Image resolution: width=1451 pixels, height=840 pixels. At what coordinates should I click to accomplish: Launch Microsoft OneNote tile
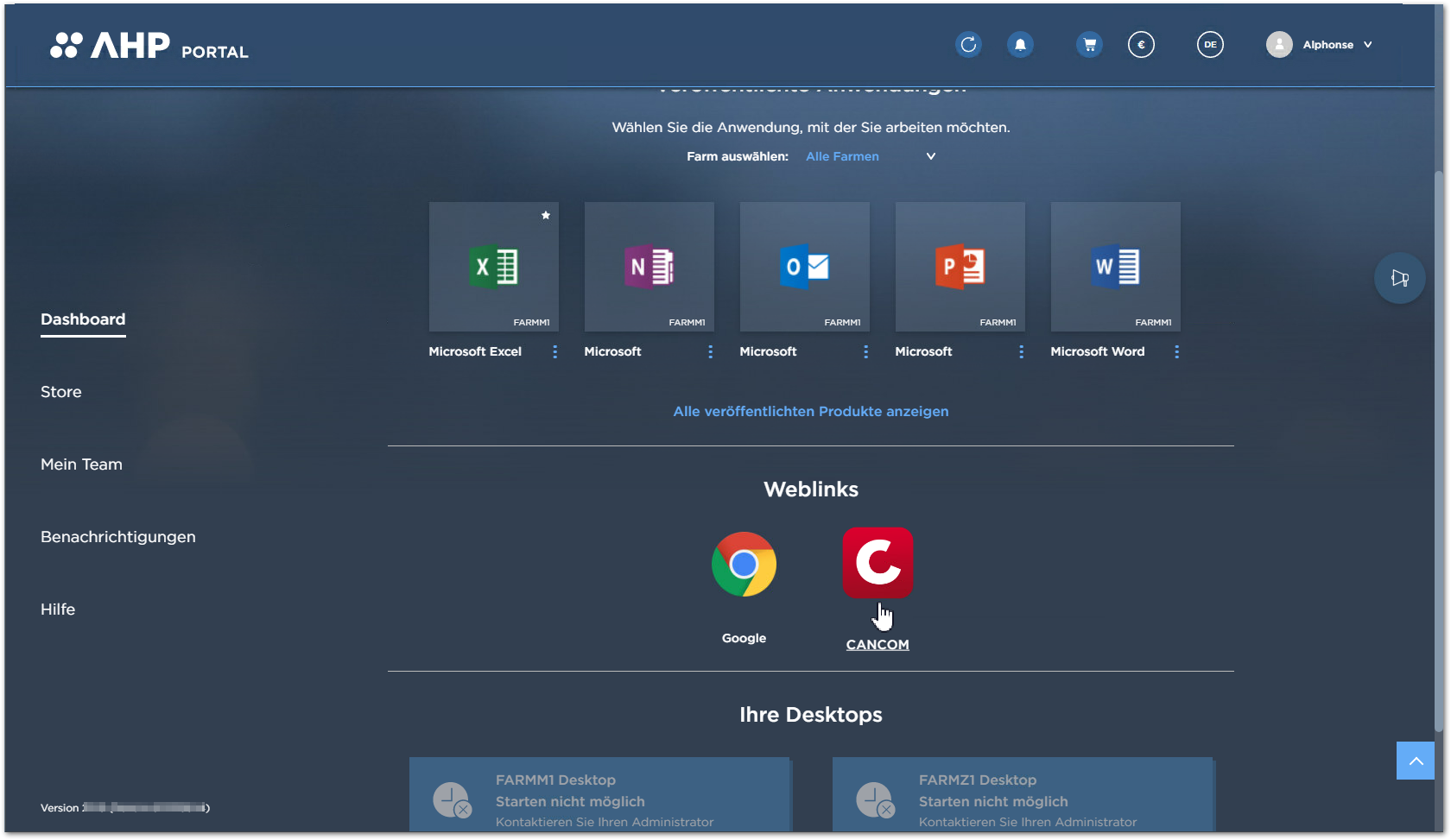coord(649,267)
